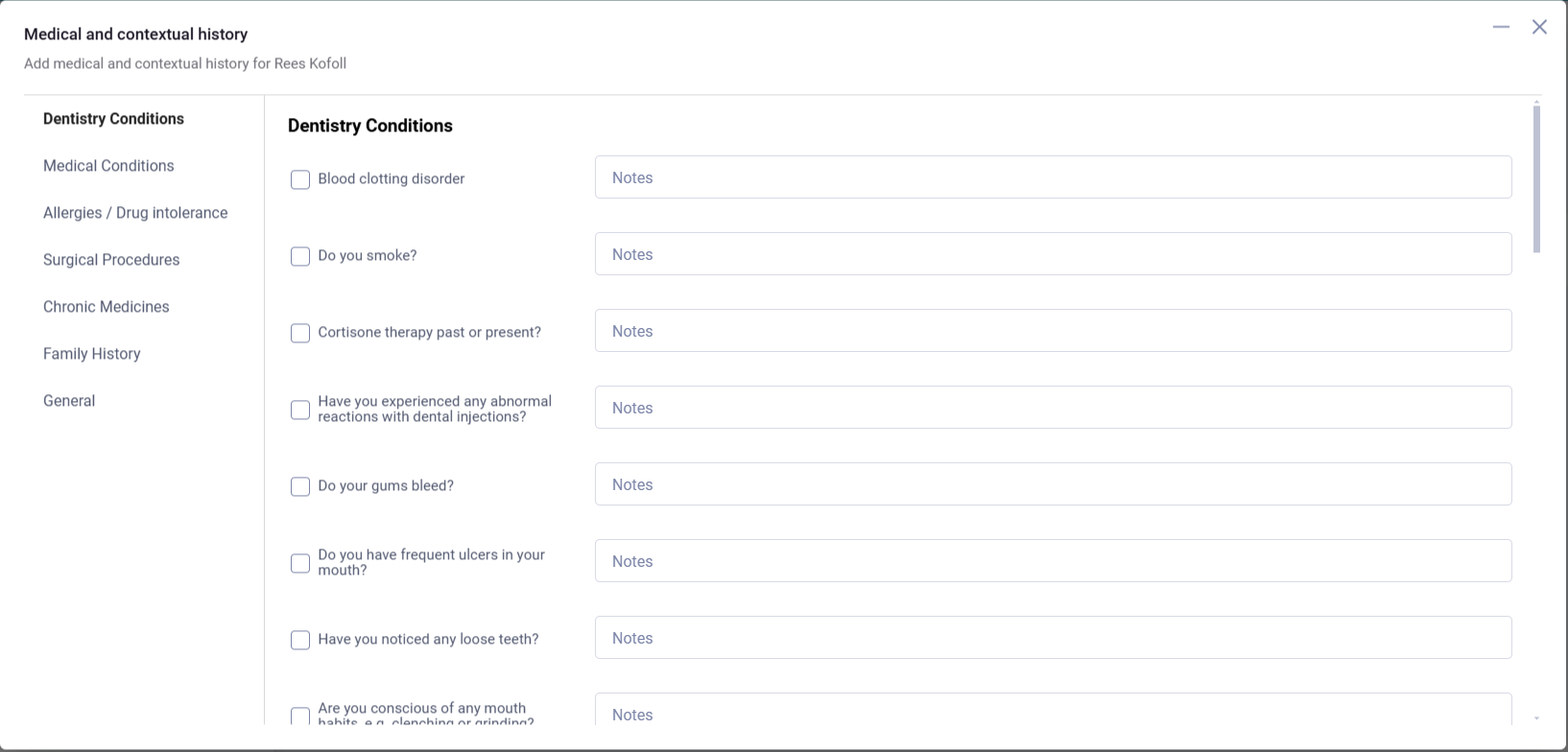
Task: Close the Medical and contextual history dialog
Action: (x=1539, y=27)
